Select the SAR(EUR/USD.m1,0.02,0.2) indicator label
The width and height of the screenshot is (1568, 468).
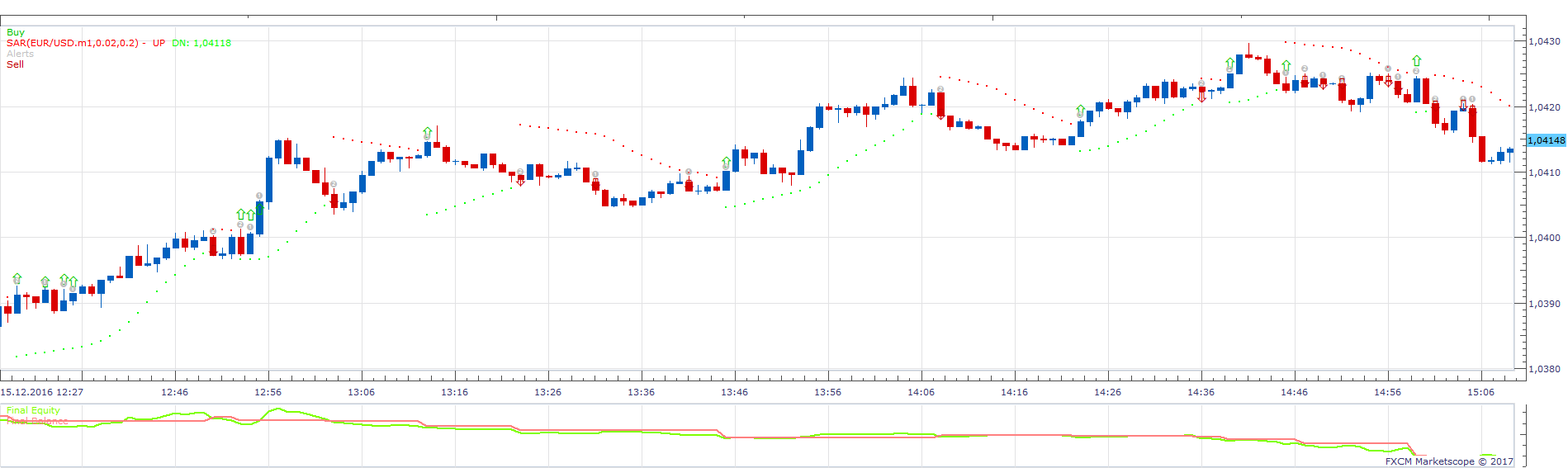point(73,43)
